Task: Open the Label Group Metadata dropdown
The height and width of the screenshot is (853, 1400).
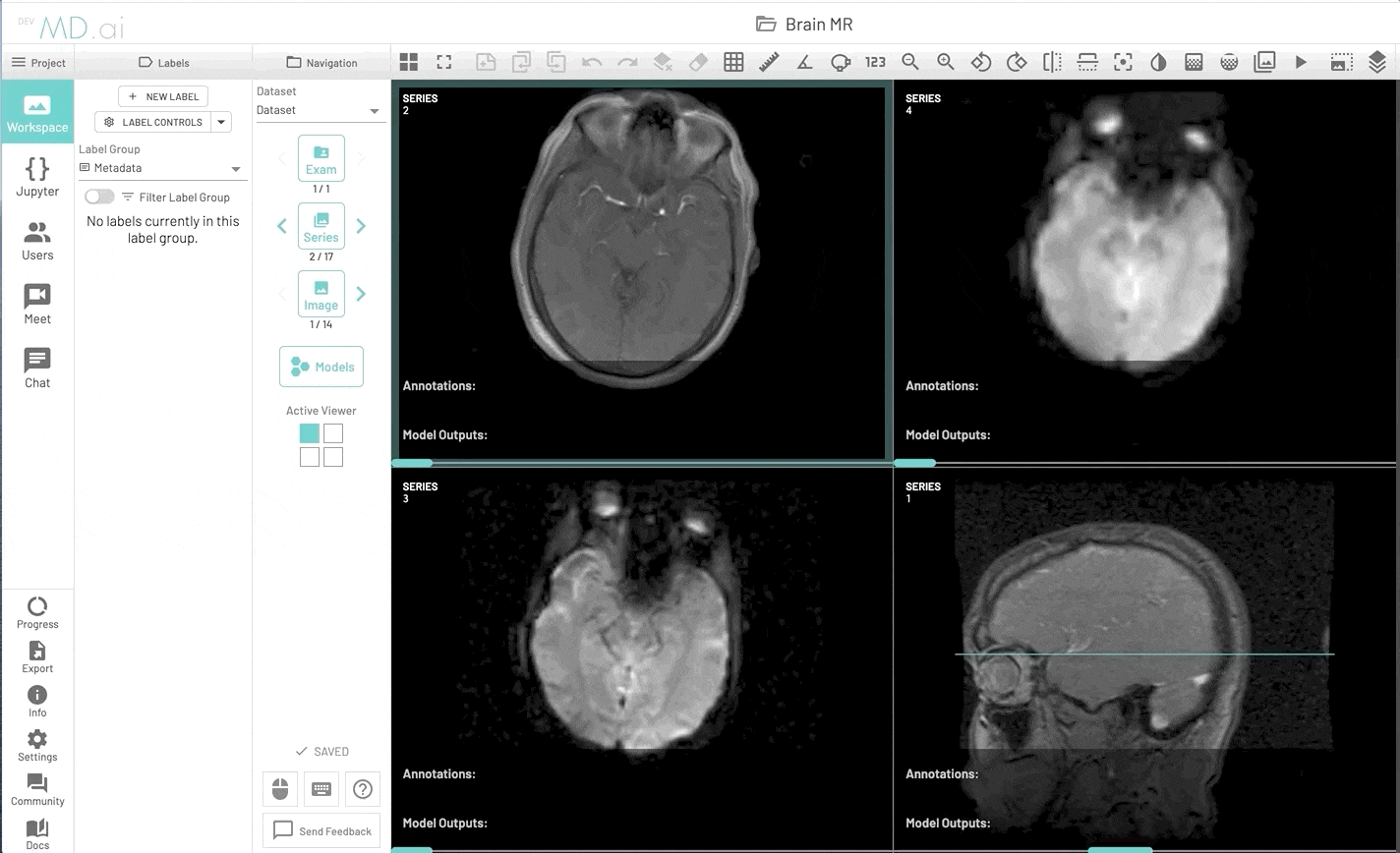Action: tap(162, 168)
